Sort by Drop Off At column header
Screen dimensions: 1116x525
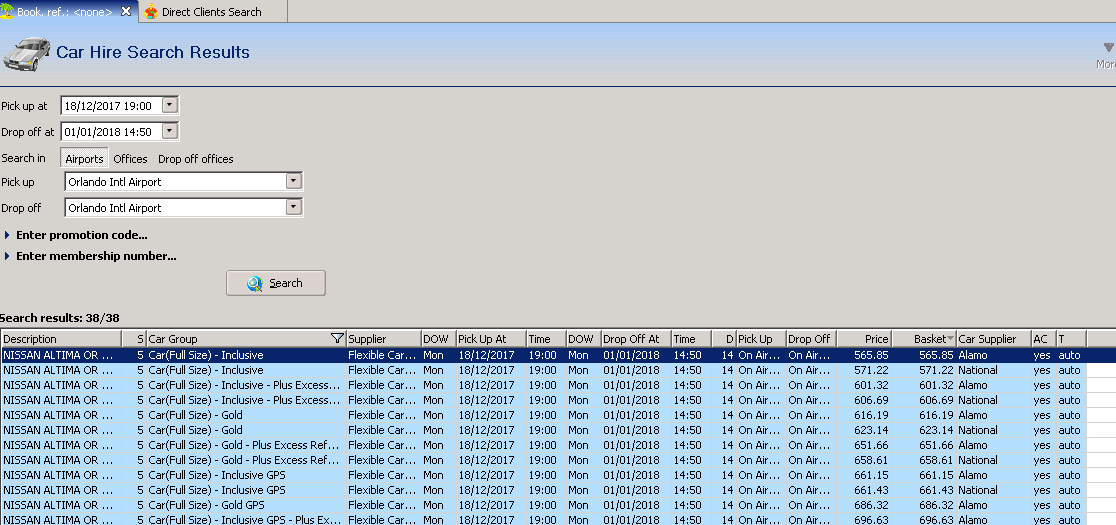(x=636, y=339)
